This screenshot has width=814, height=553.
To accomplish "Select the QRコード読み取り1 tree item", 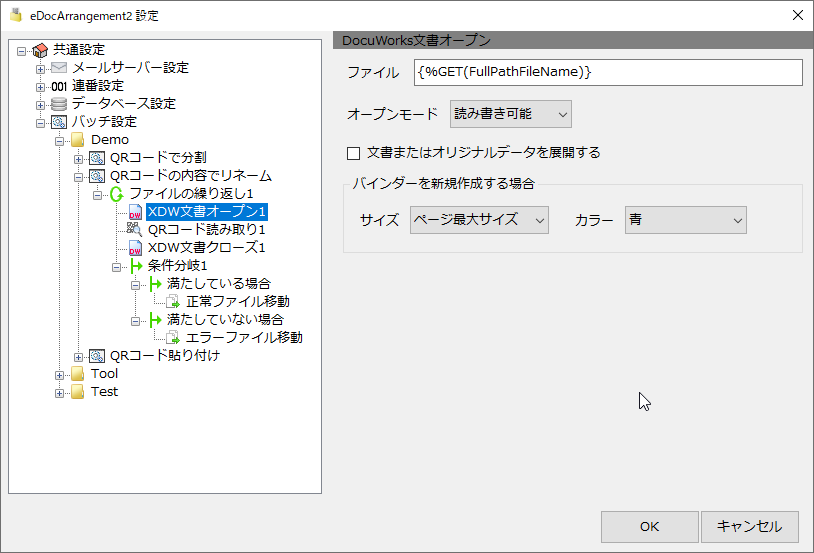I will (x=207, y=230).
